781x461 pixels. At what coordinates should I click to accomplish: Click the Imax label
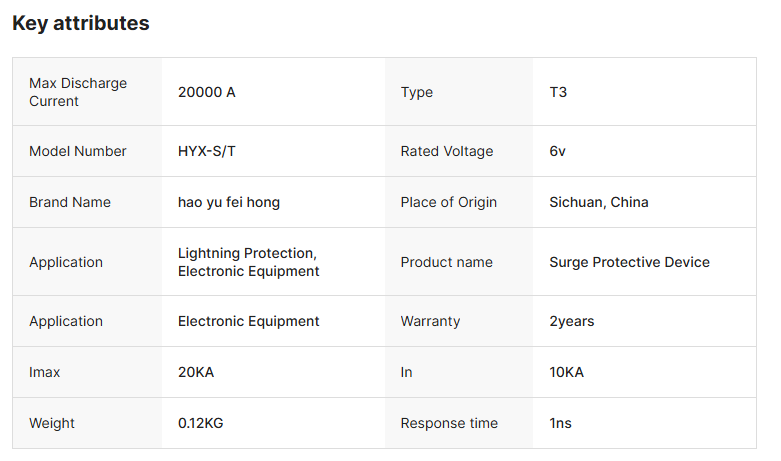45,372
